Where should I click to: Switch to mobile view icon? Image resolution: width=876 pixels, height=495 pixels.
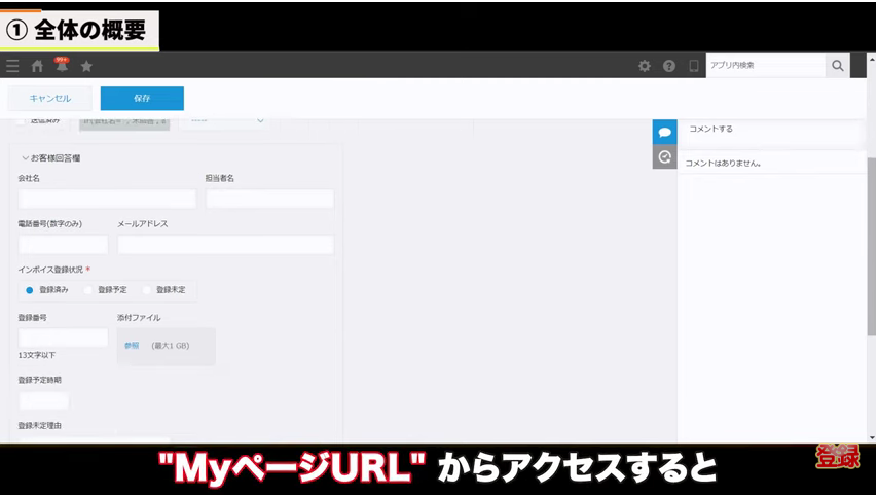[x=694, y=66]
